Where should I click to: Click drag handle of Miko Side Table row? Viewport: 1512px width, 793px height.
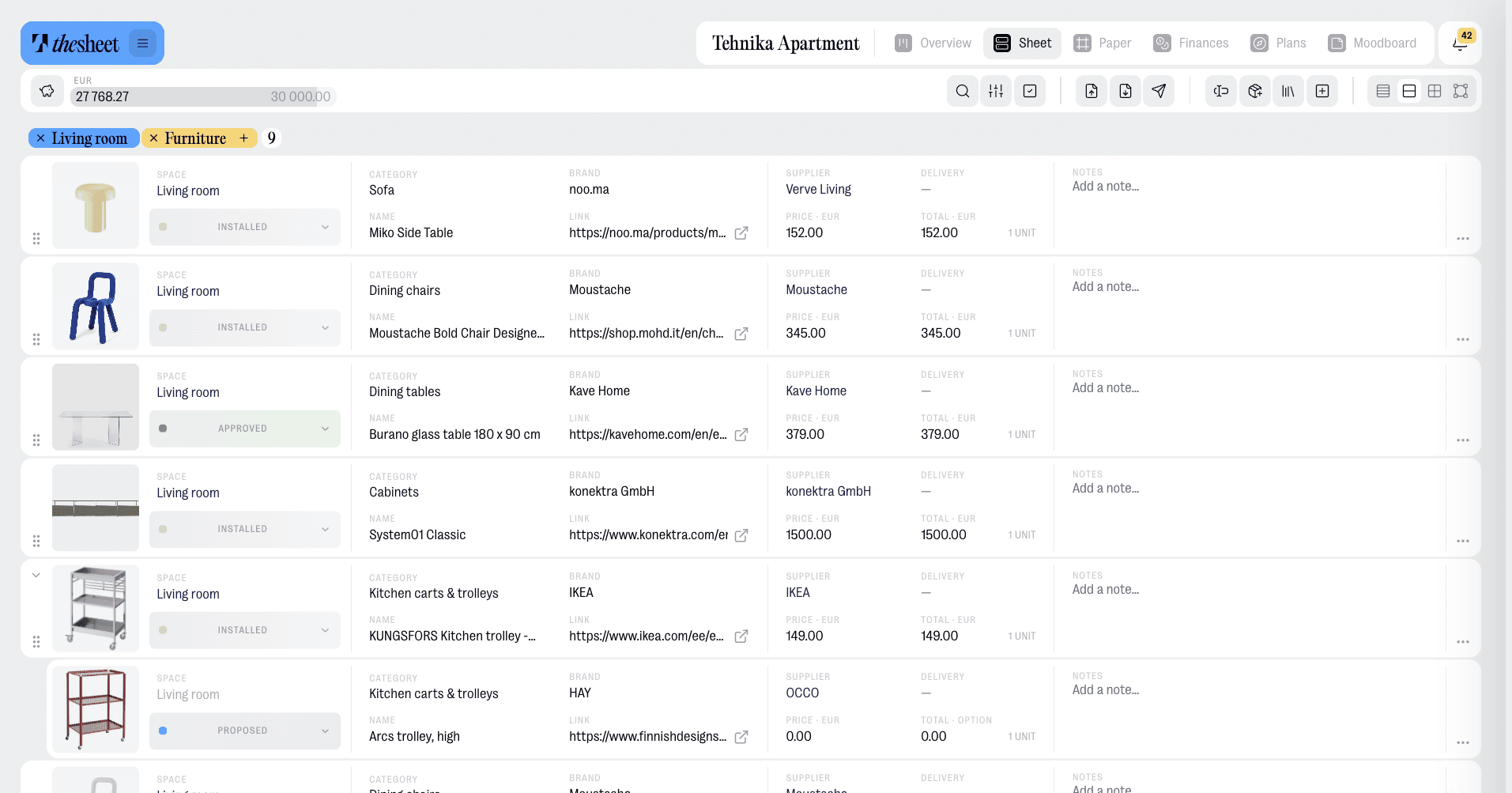tap(36, 239)
